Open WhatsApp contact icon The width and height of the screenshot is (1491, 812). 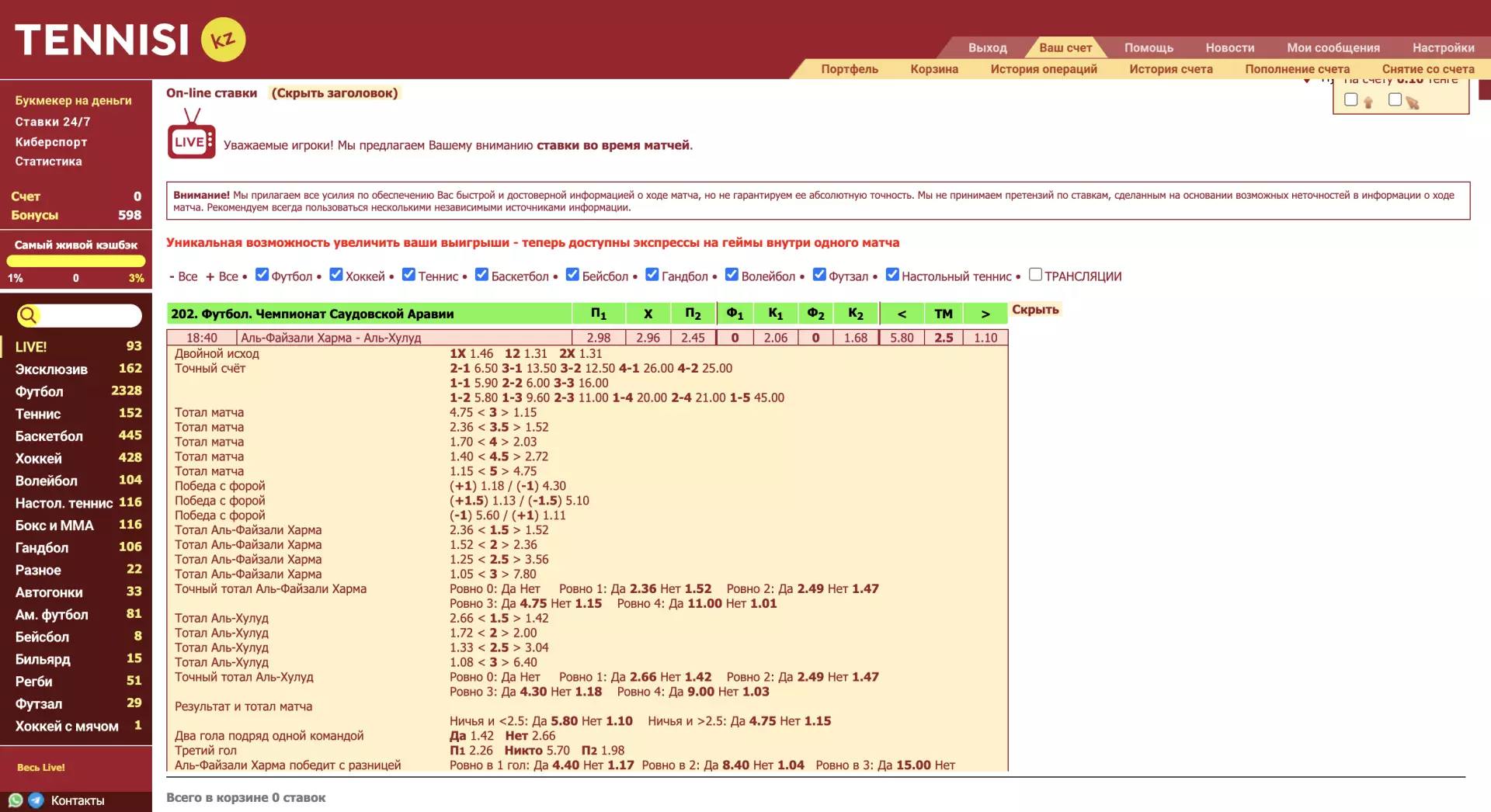(16, 800)
